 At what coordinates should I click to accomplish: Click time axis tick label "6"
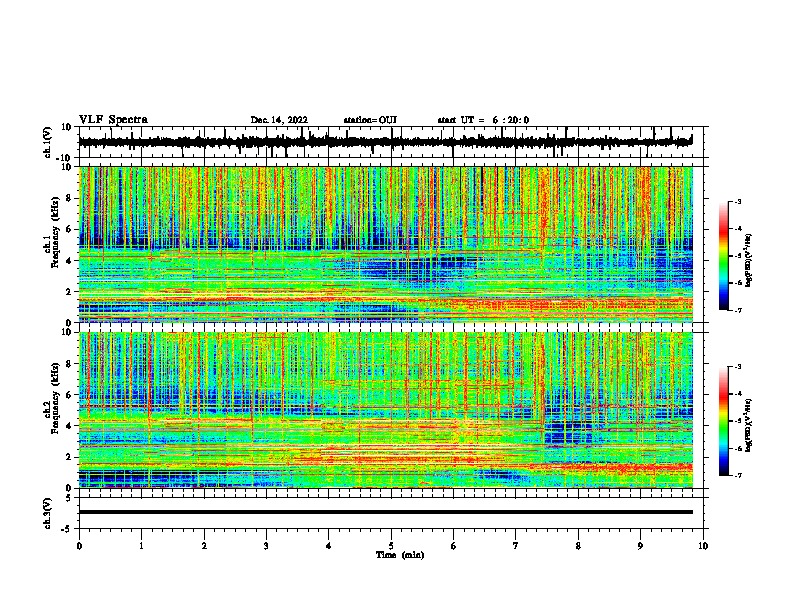(453, 546)
